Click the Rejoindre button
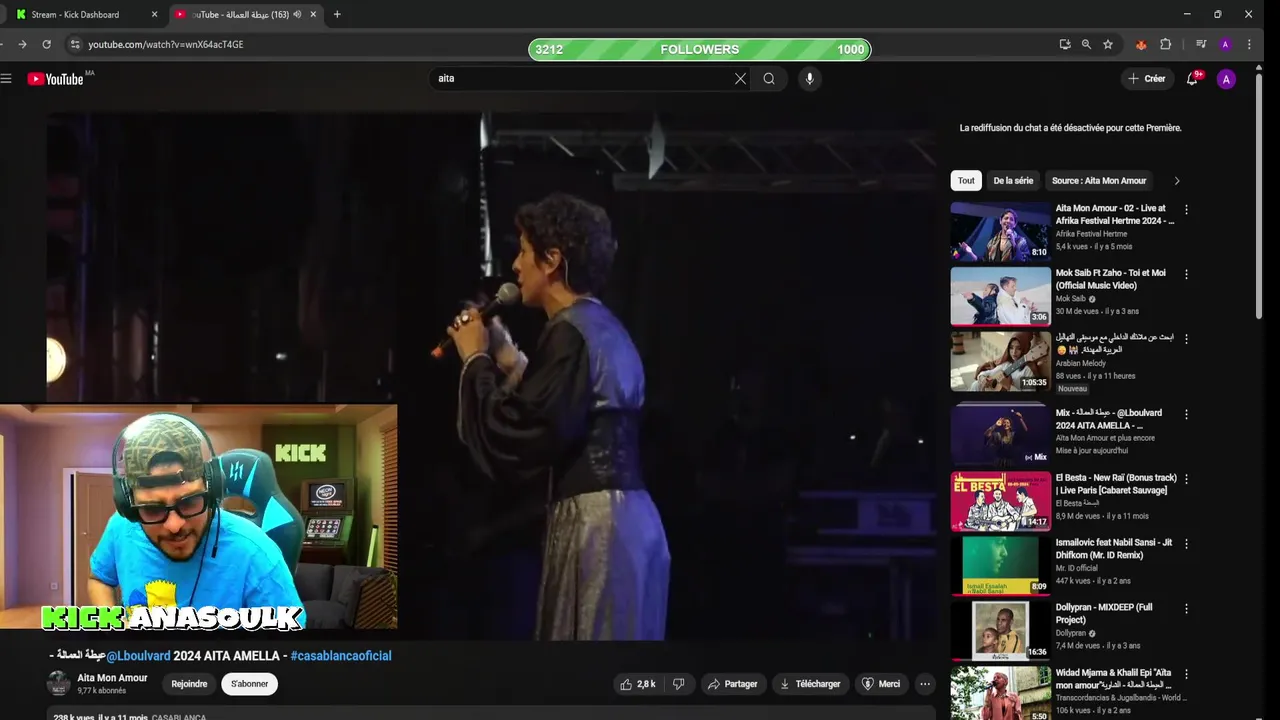This screenshot has width=1280, height=720. 189,684
